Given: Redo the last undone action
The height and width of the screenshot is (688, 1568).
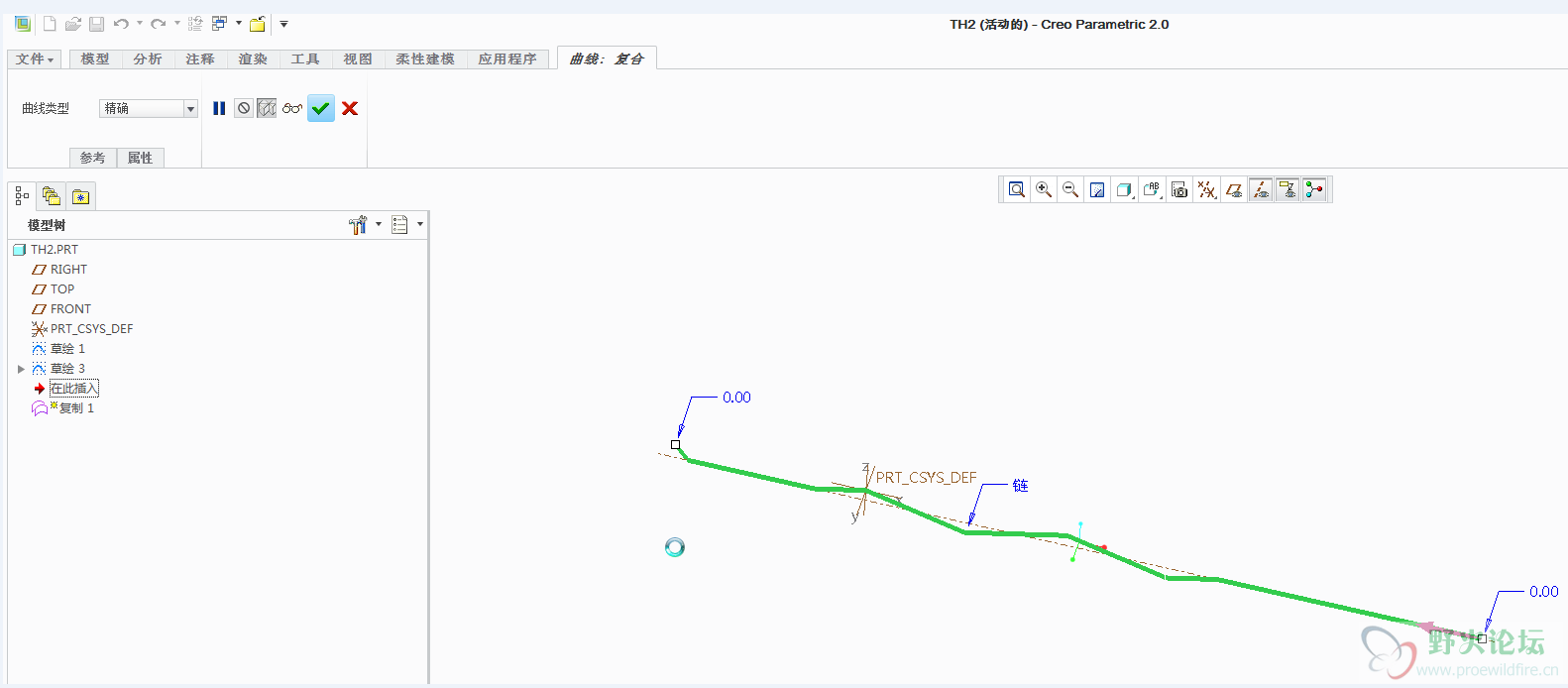Looking at the screenshot, I should (x=158, y=24).
